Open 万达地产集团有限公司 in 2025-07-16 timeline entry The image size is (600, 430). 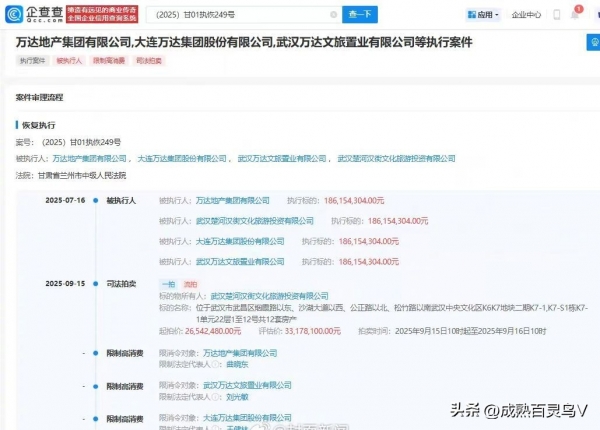233,200
